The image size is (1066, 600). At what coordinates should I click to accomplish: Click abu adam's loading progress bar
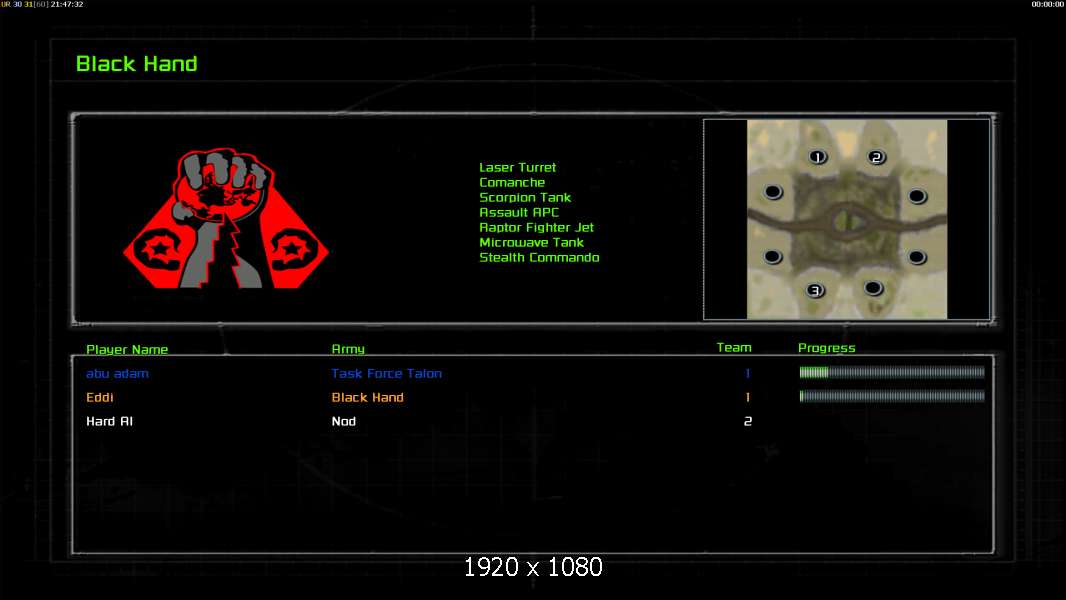tap(892, 372)
